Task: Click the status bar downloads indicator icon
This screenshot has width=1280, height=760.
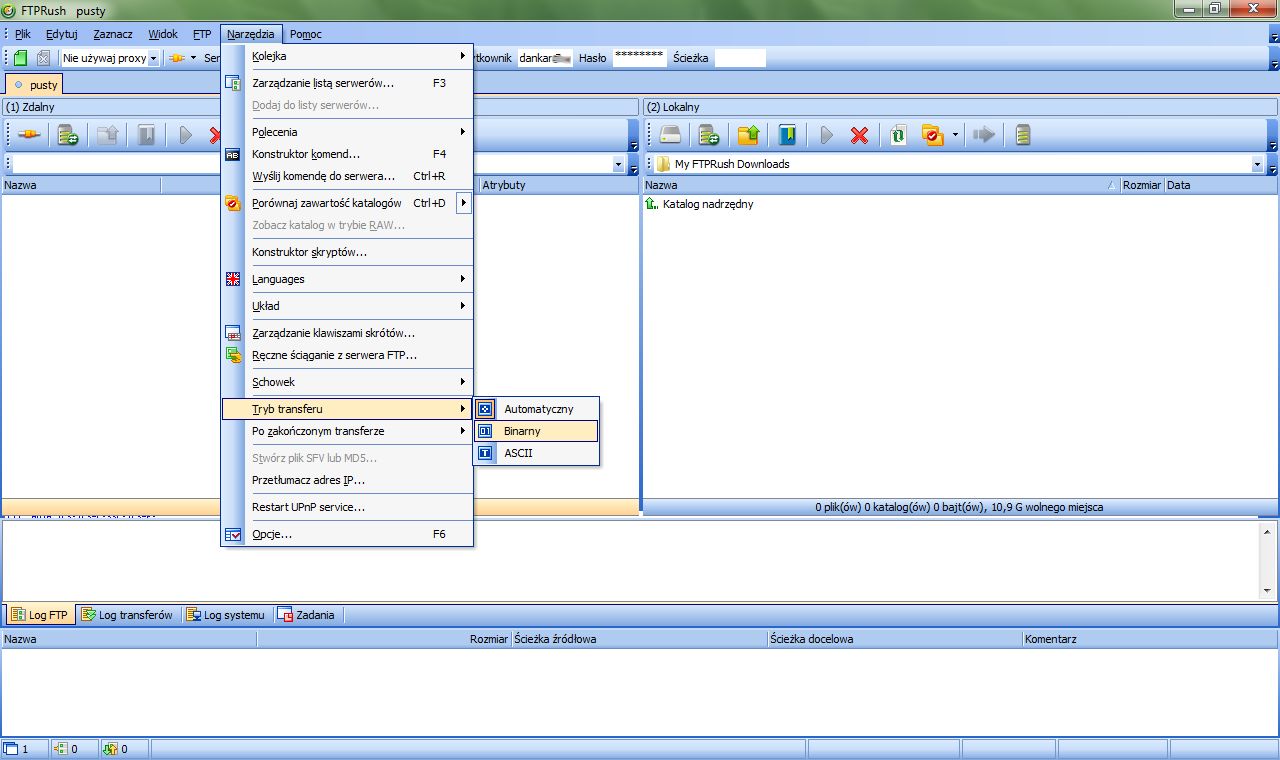Action: point(60,748)
